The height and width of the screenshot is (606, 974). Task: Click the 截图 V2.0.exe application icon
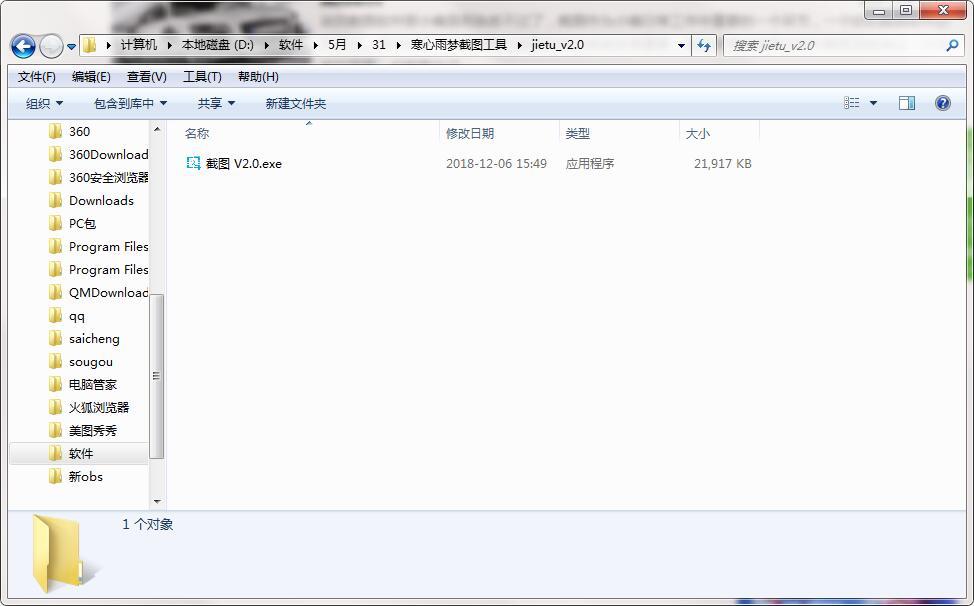click(x=193, y=163)
